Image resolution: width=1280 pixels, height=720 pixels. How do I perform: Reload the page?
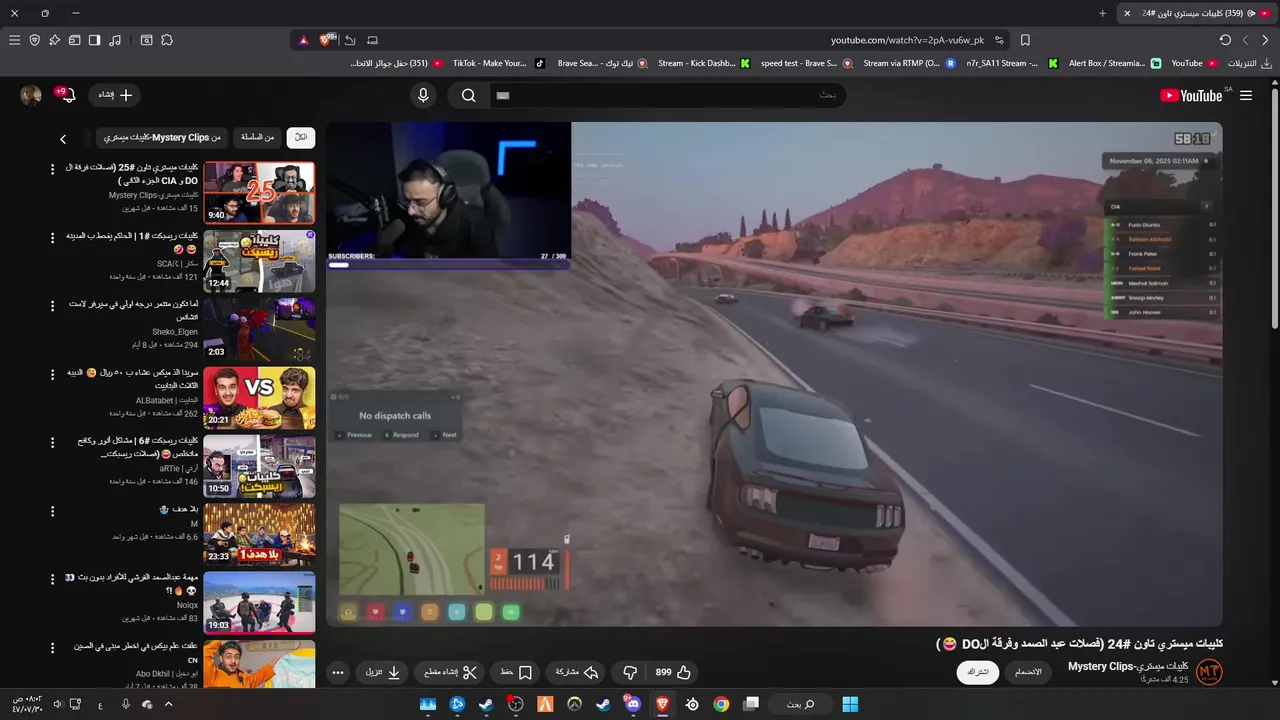[1225, 40]
